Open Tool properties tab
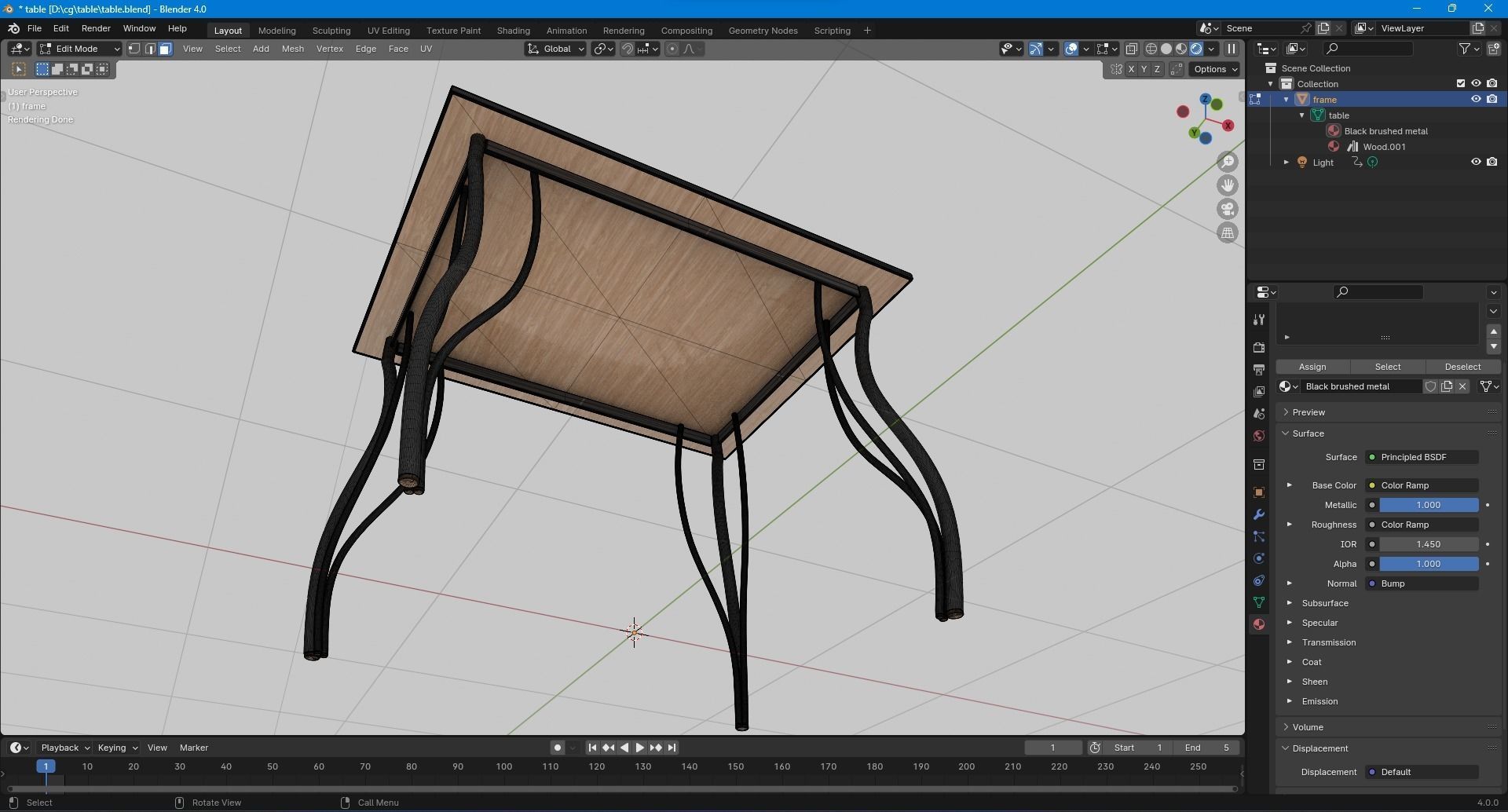 point(1259,320)
